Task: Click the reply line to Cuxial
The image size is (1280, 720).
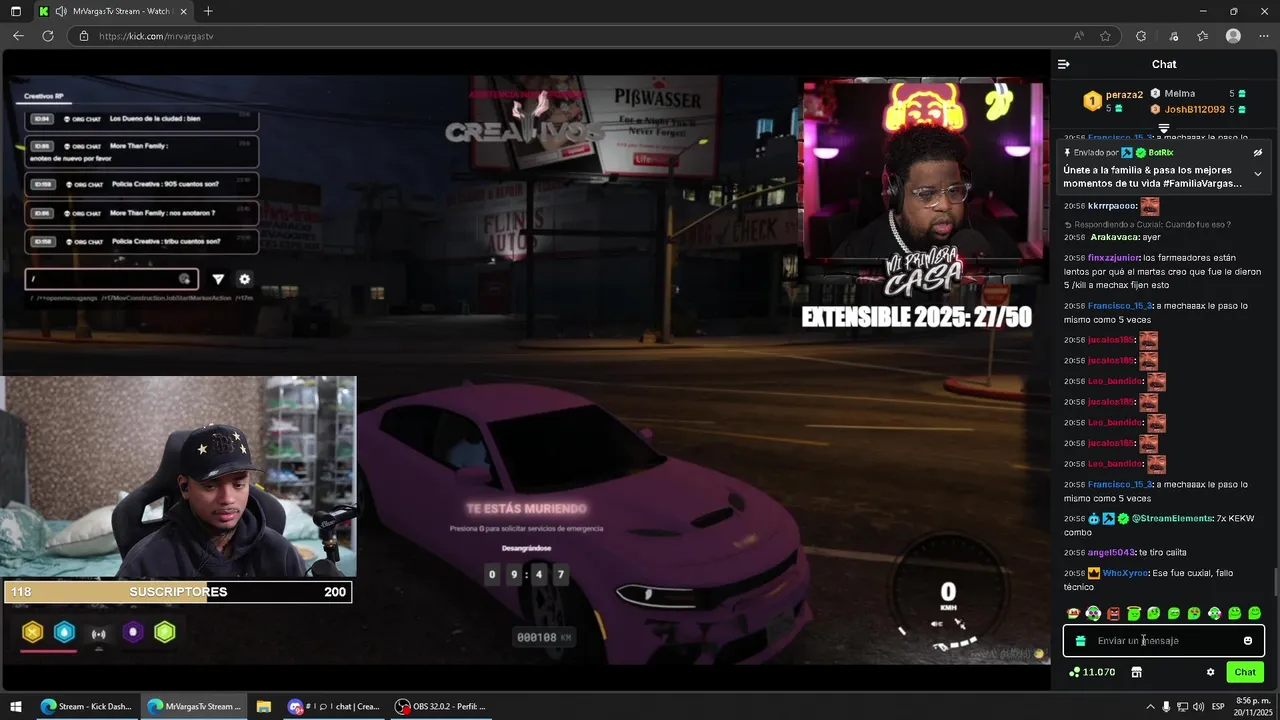Action: click(x=1147, y=224)
